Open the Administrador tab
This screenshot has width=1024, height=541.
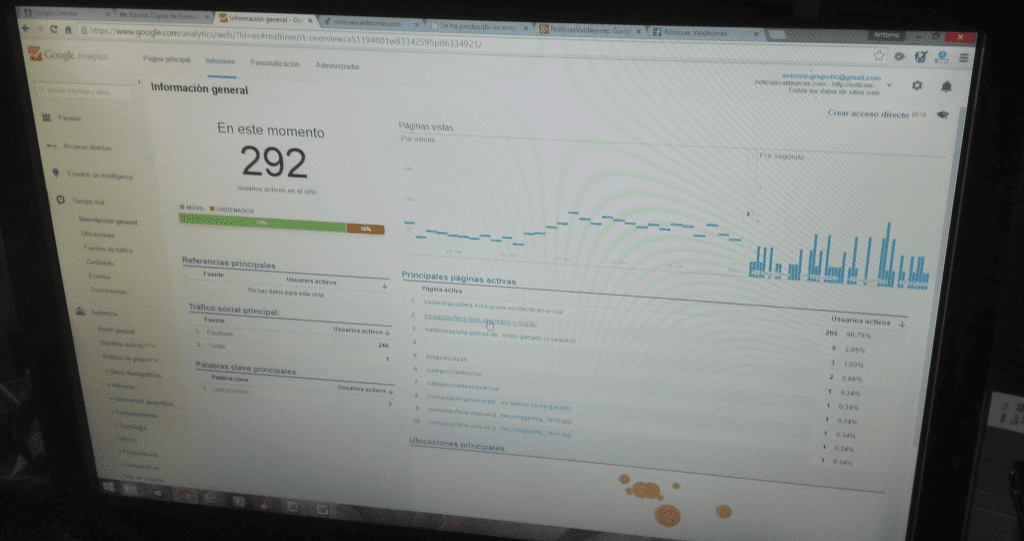pos(338,66)
